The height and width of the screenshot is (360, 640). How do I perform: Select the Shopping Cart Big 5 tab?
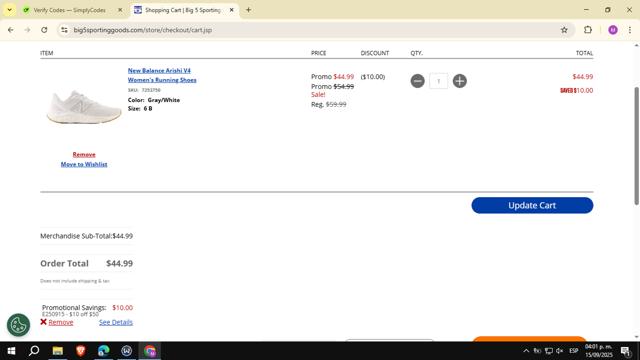pyautogui.click(x=183, y=10)
